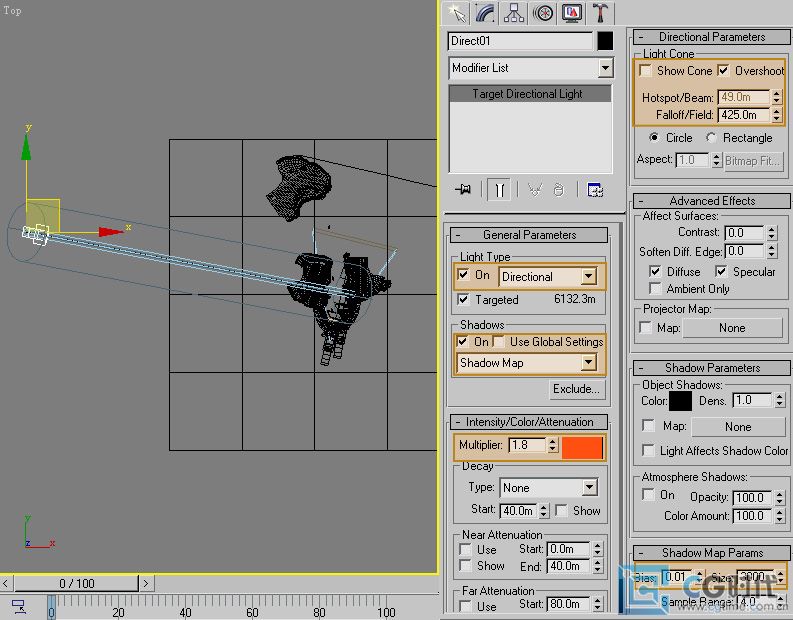Image resolution: width=793 pixels, height=620 pixels.
Task: Click the Pin Stack icon
Action: tap(463, 190)
